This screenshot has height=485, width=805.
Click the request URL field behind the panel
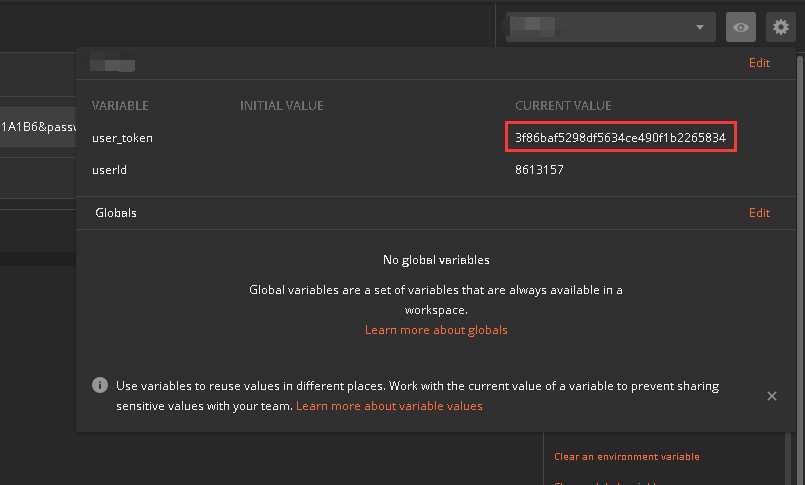click(38, 127)
